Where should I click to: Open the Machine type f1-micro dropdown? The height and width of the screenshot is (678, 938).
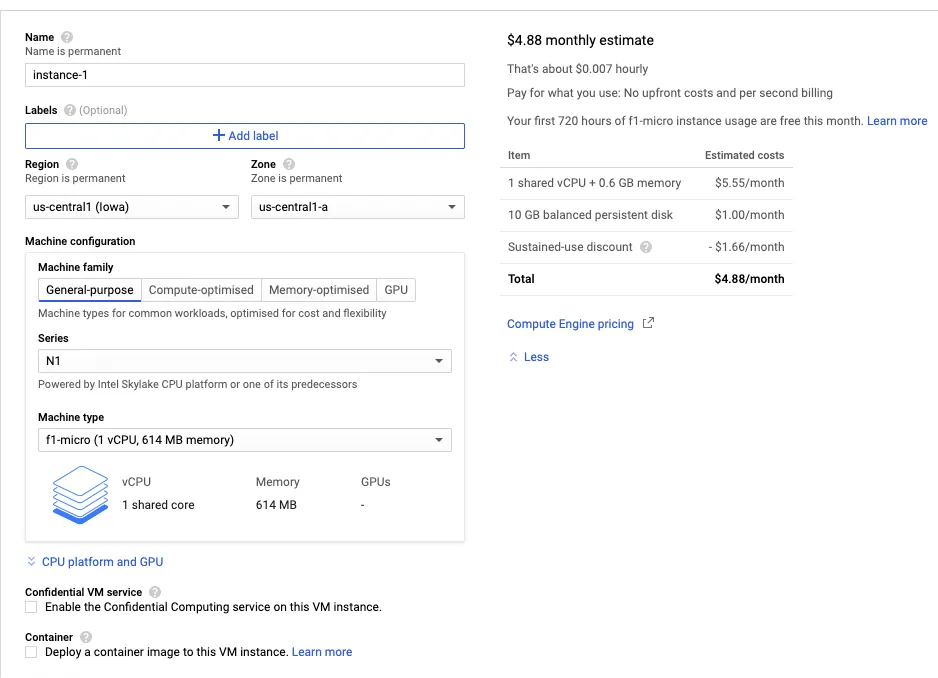click(244, 440)
